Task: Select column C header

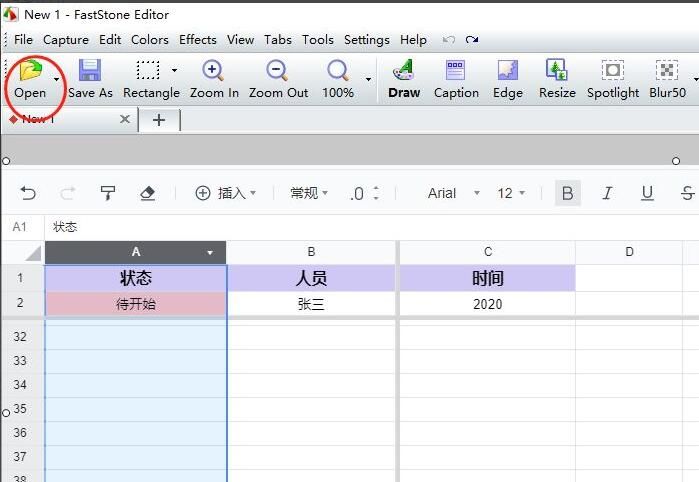Action: (x=488, y=252)
